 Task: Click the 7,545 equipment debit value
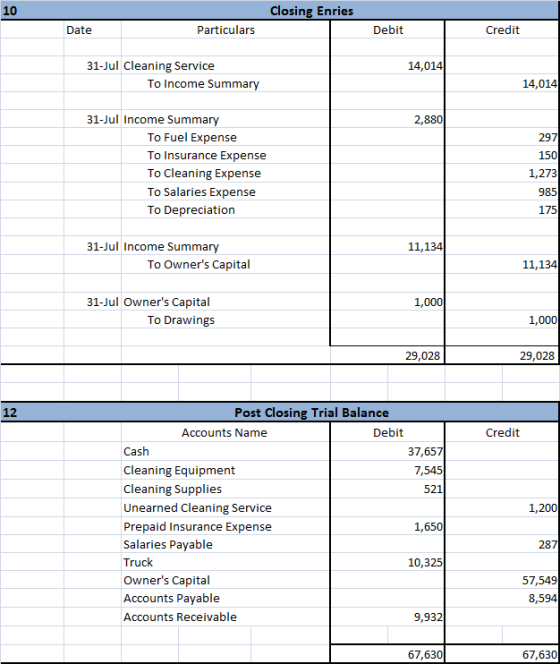[428, 470]
